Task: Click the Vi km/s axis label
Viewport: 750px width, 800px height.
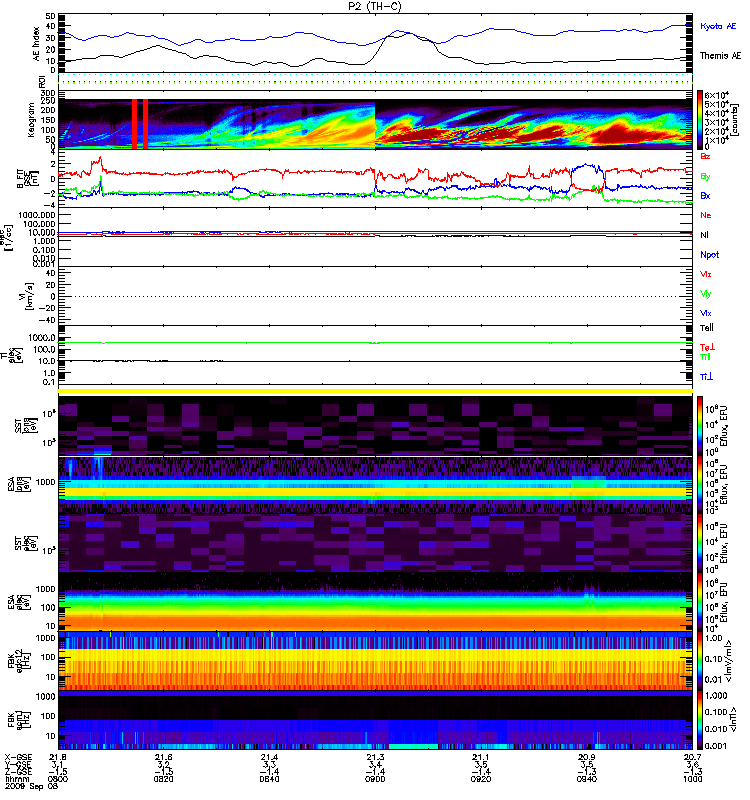Action: (26, 296)
